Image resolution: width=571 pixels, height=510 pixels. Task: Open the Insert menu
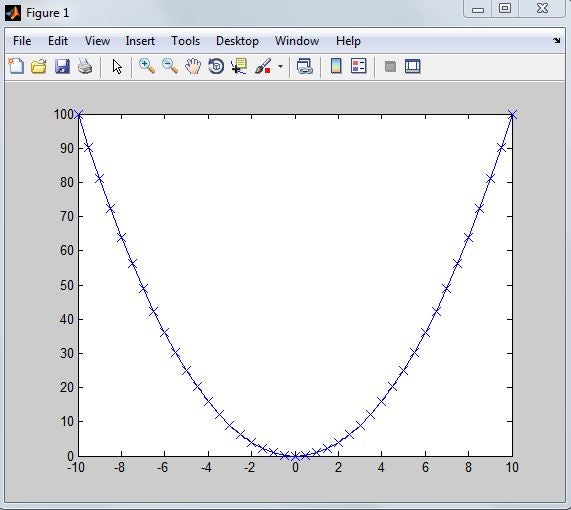tap(140, 41)
